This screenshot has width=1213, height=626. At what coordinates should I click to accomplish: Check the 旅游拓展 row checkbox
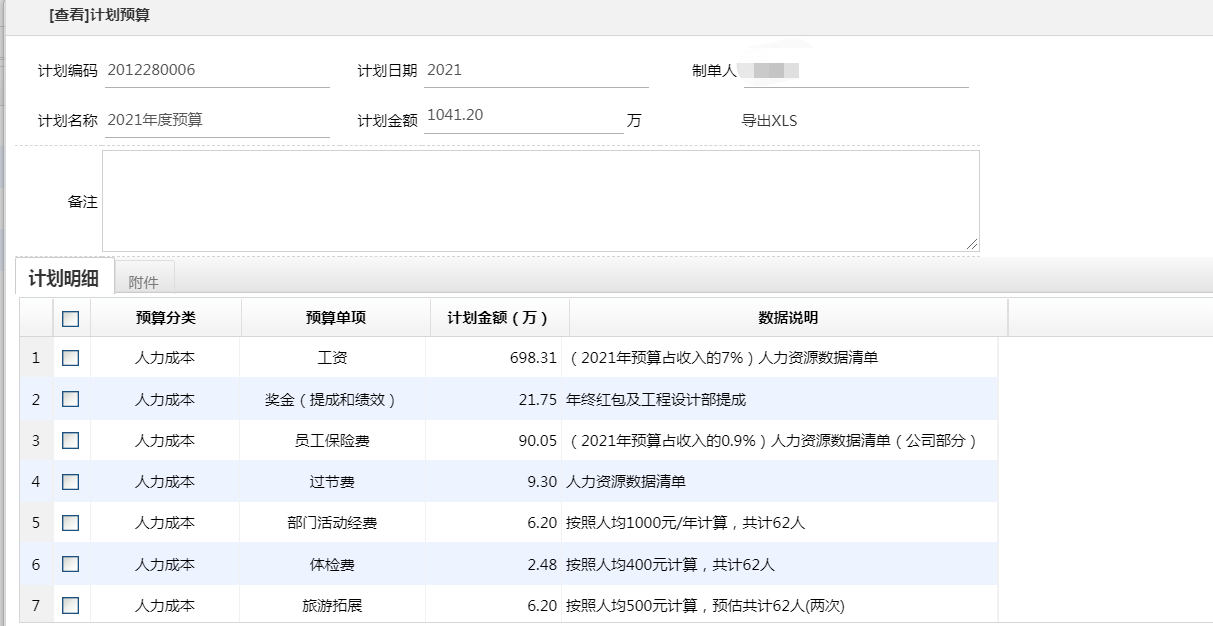coord(68,605)
